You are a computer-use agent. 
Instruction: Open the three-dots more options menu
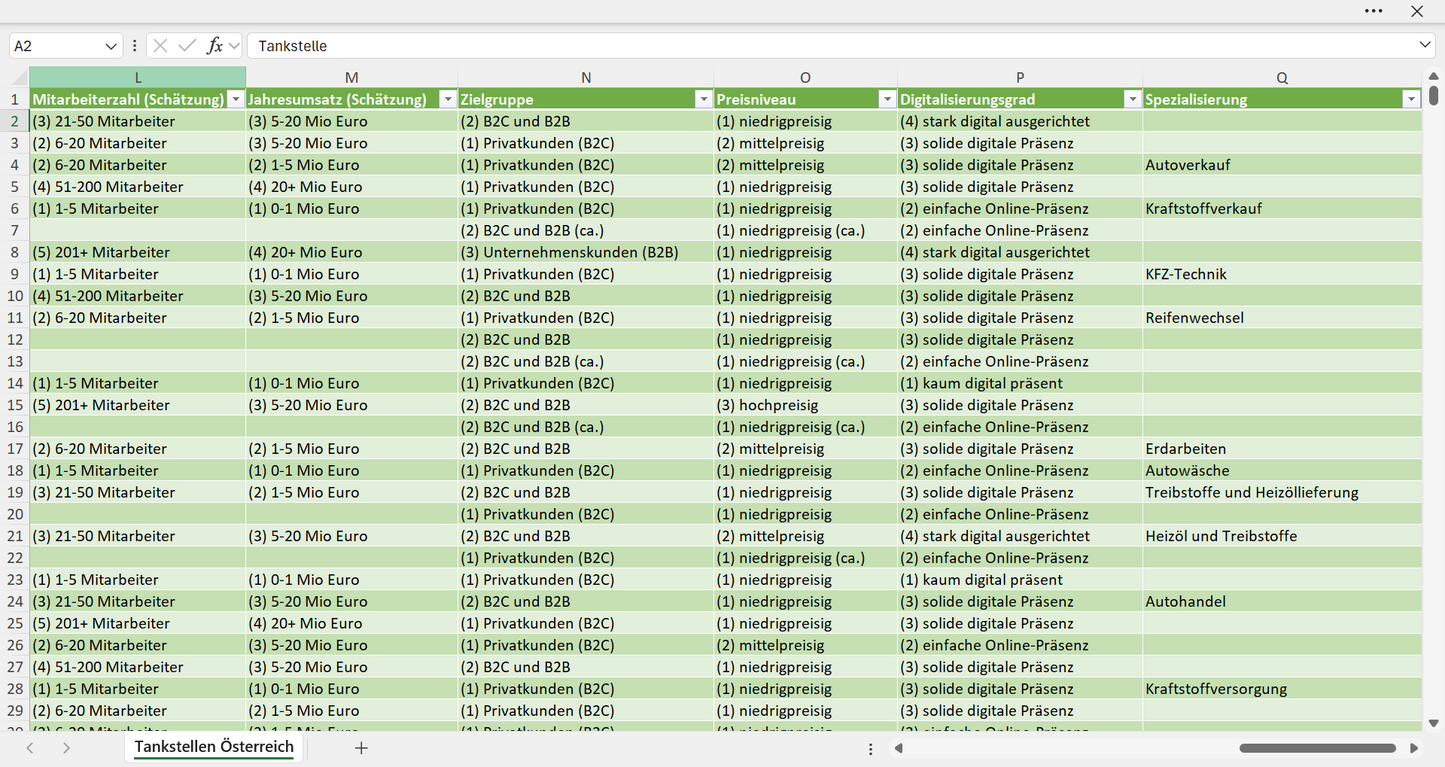[1374, 11]
